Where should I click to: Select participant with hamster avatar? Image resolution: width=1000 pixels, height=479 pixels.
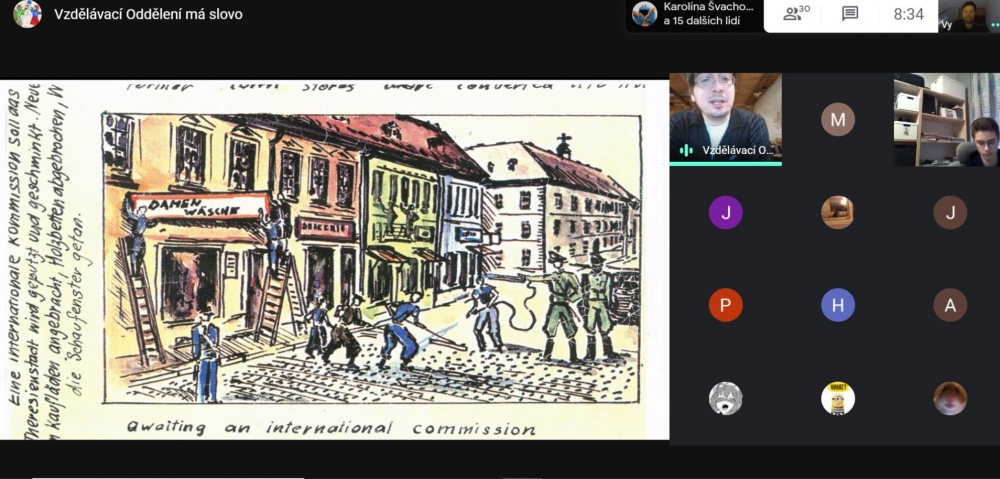click(950, 398)
